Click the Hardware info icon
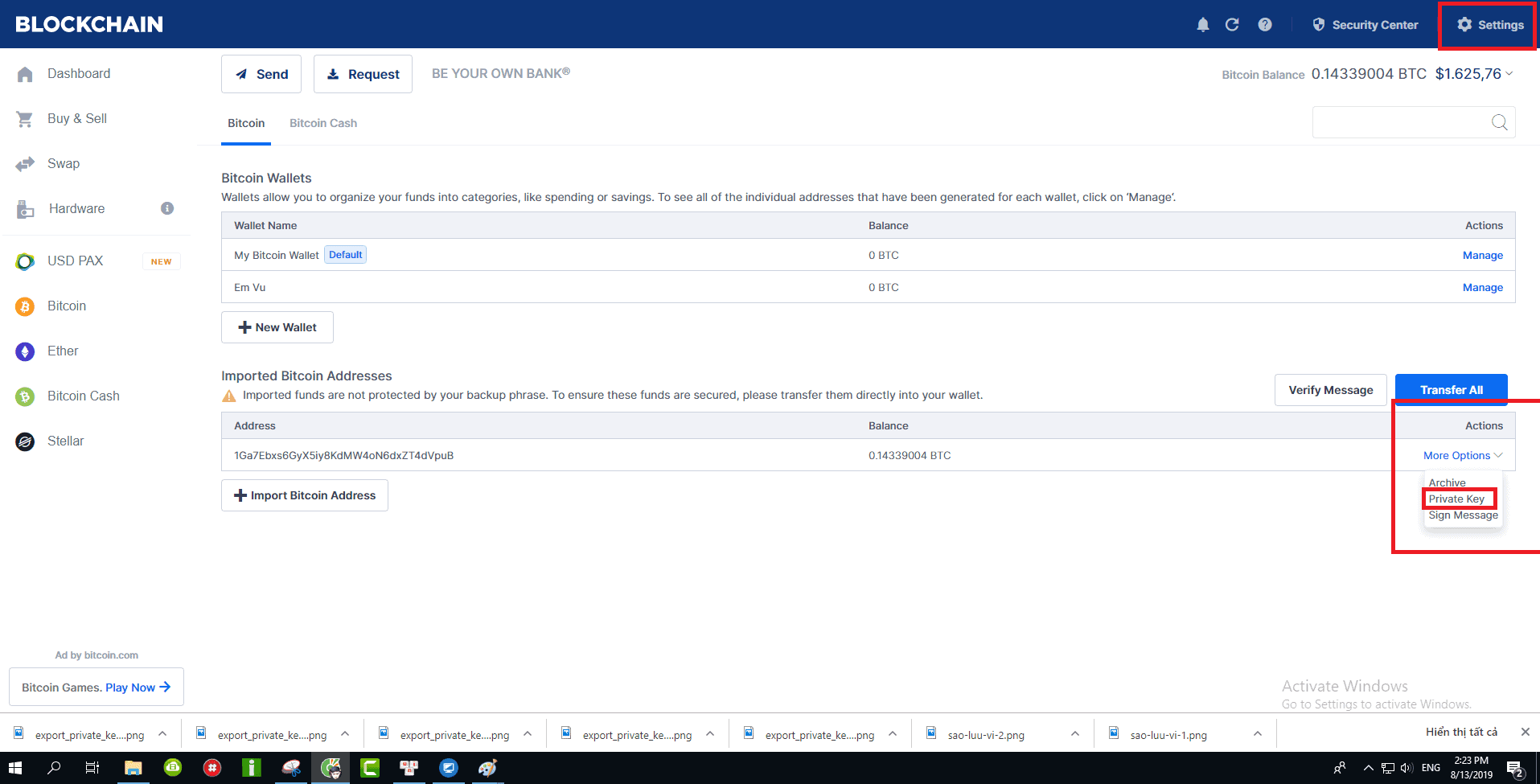 pyautogui.click(x=167, y=208)
